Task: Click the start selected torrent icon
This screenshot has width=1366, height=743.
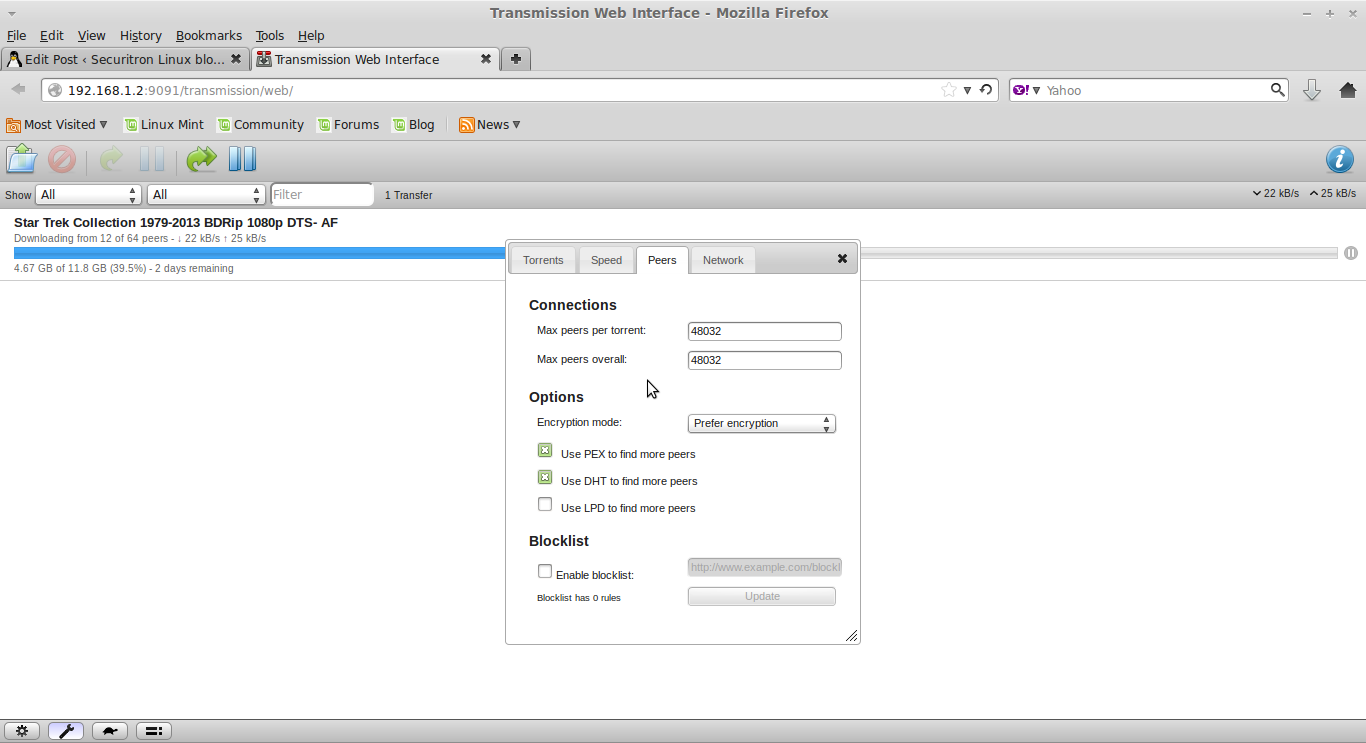Action: click(x=111, y=159)
